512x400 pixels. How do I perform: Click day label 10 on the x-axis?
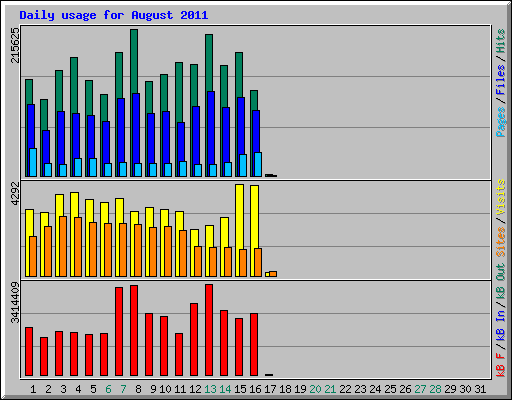165,389
